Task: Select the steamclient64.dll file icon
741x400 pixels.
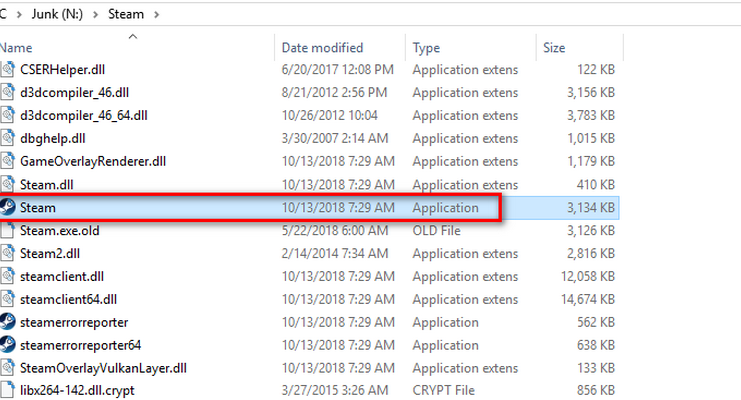Action: click(x=7, y=299)
